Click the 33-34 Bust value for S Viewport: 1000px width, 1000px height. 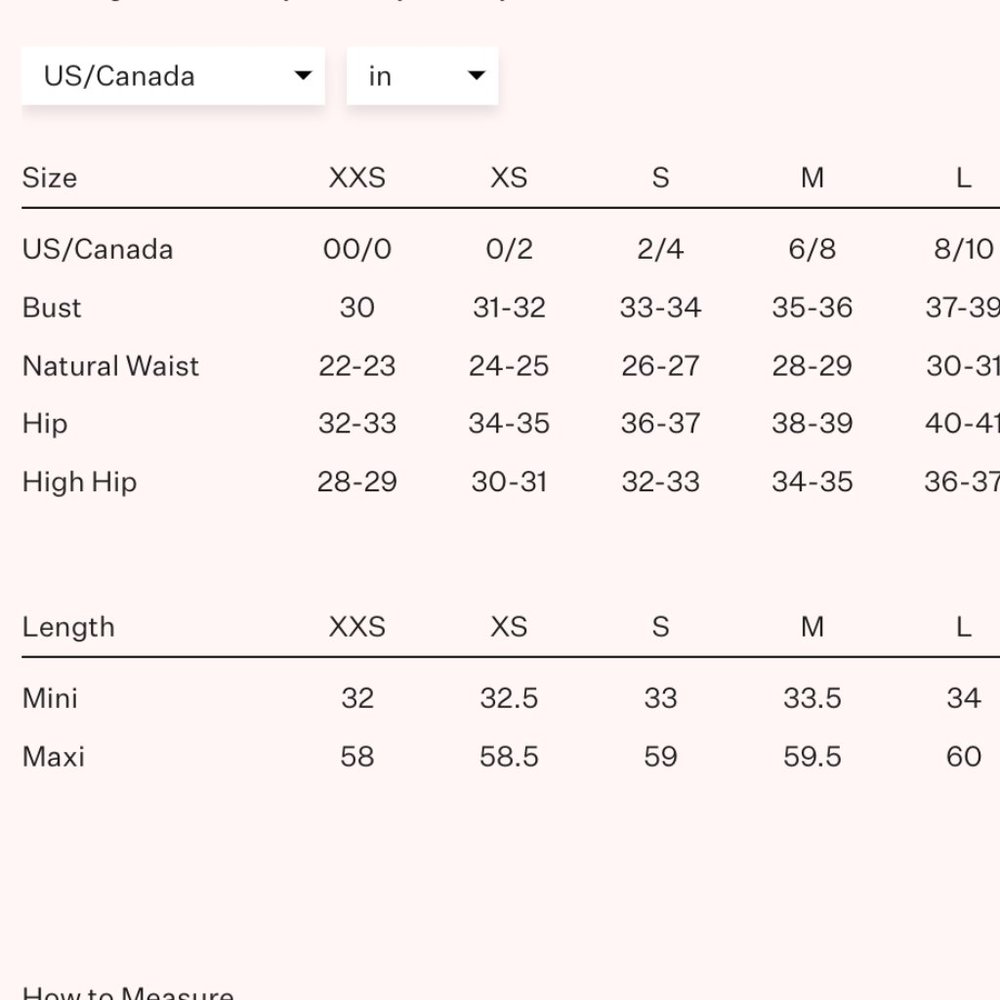(660, 308)
